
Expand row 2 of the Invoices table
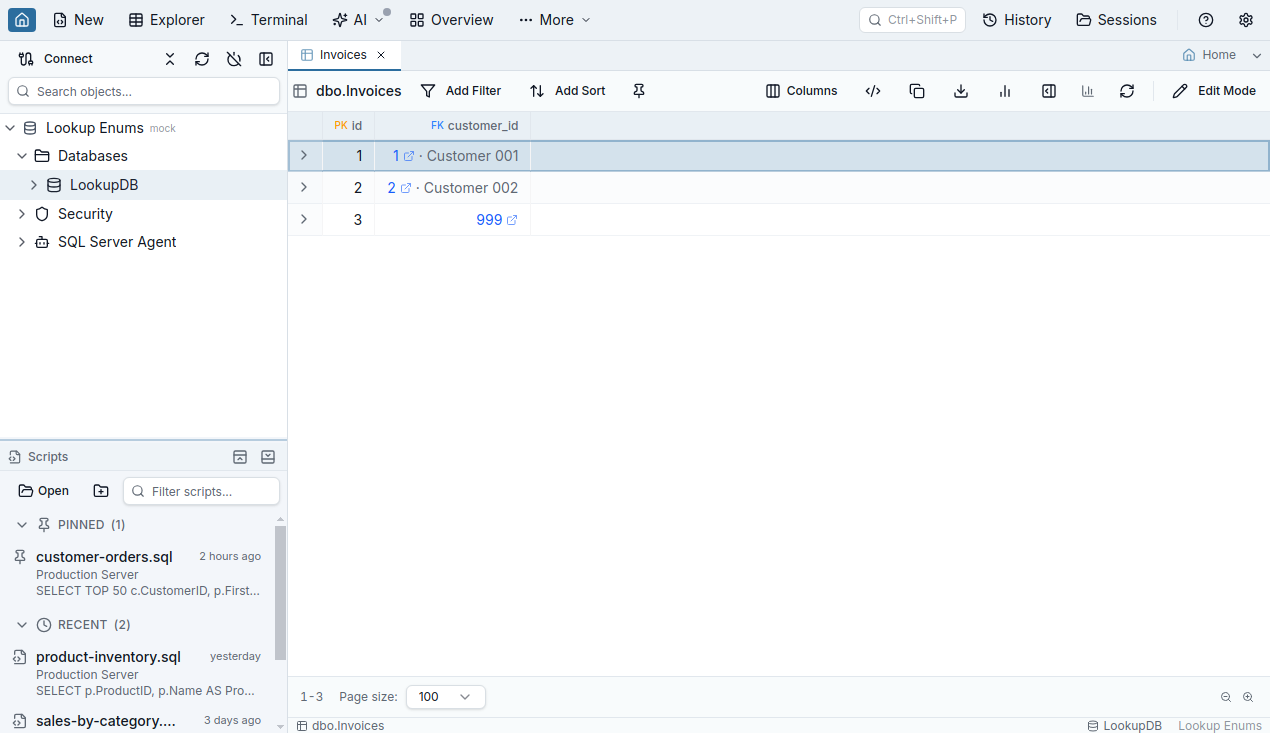[x=304, y=188]
